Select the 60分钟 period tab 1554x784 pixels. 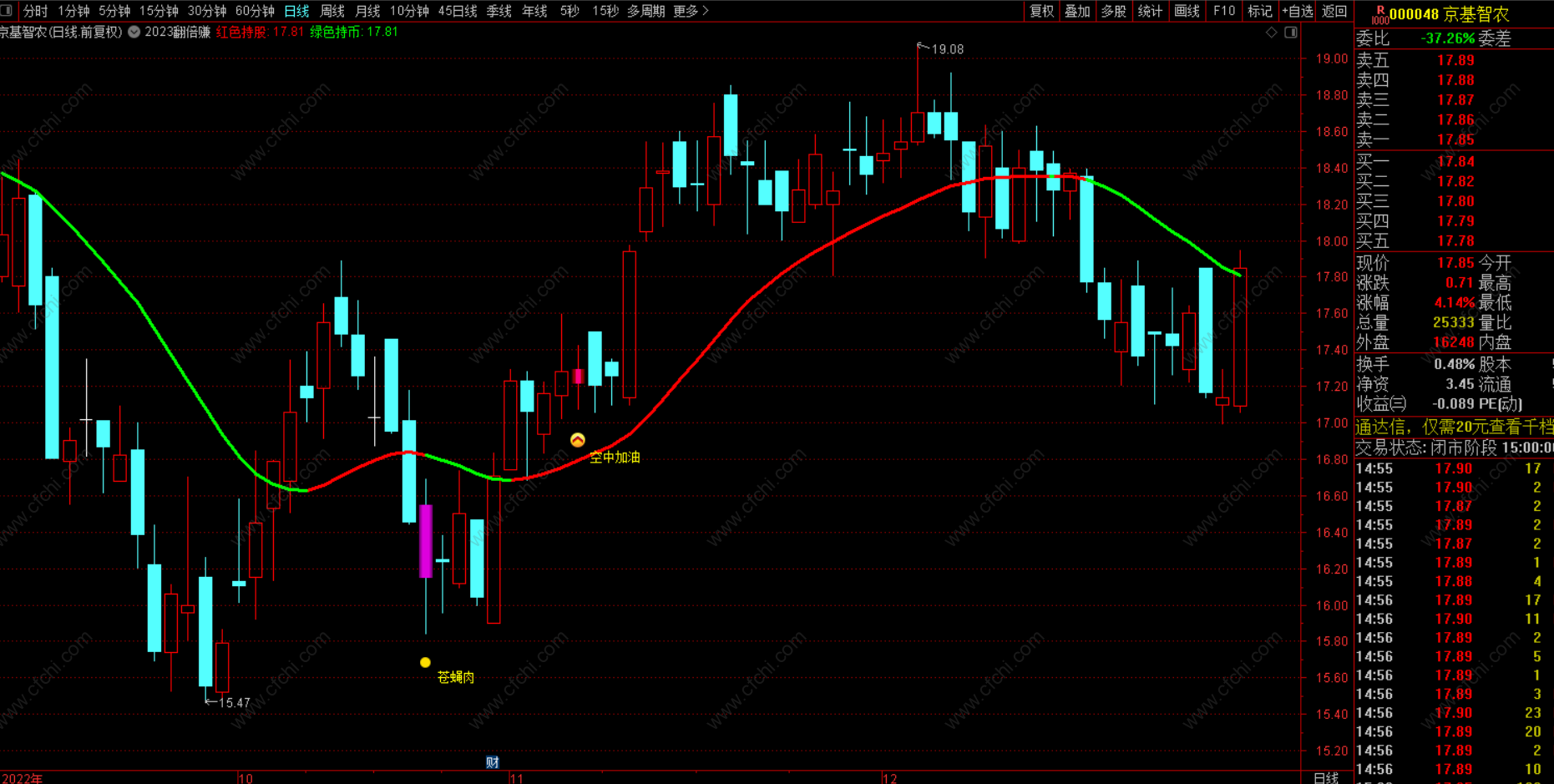255,11
